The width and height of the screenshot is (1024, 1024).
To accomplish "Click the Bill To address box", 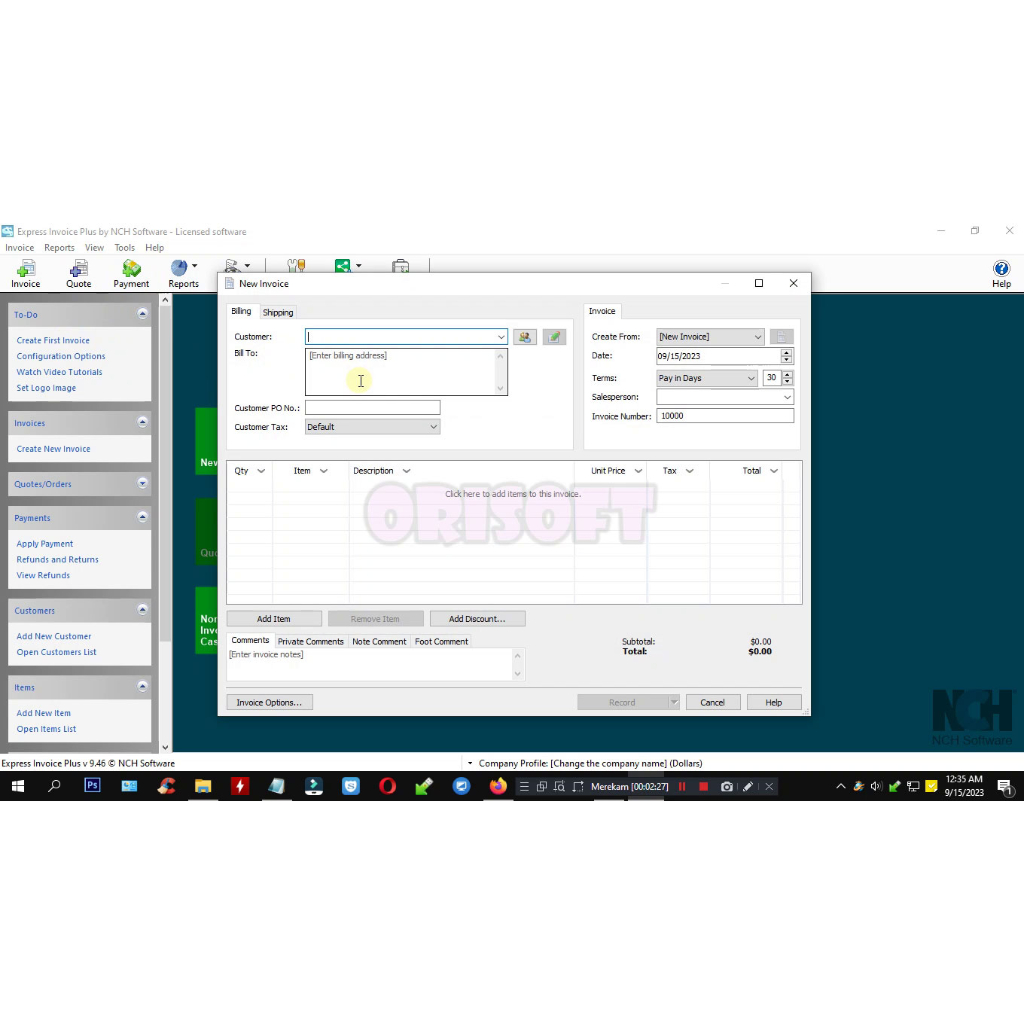I will (x=406, y=372).
